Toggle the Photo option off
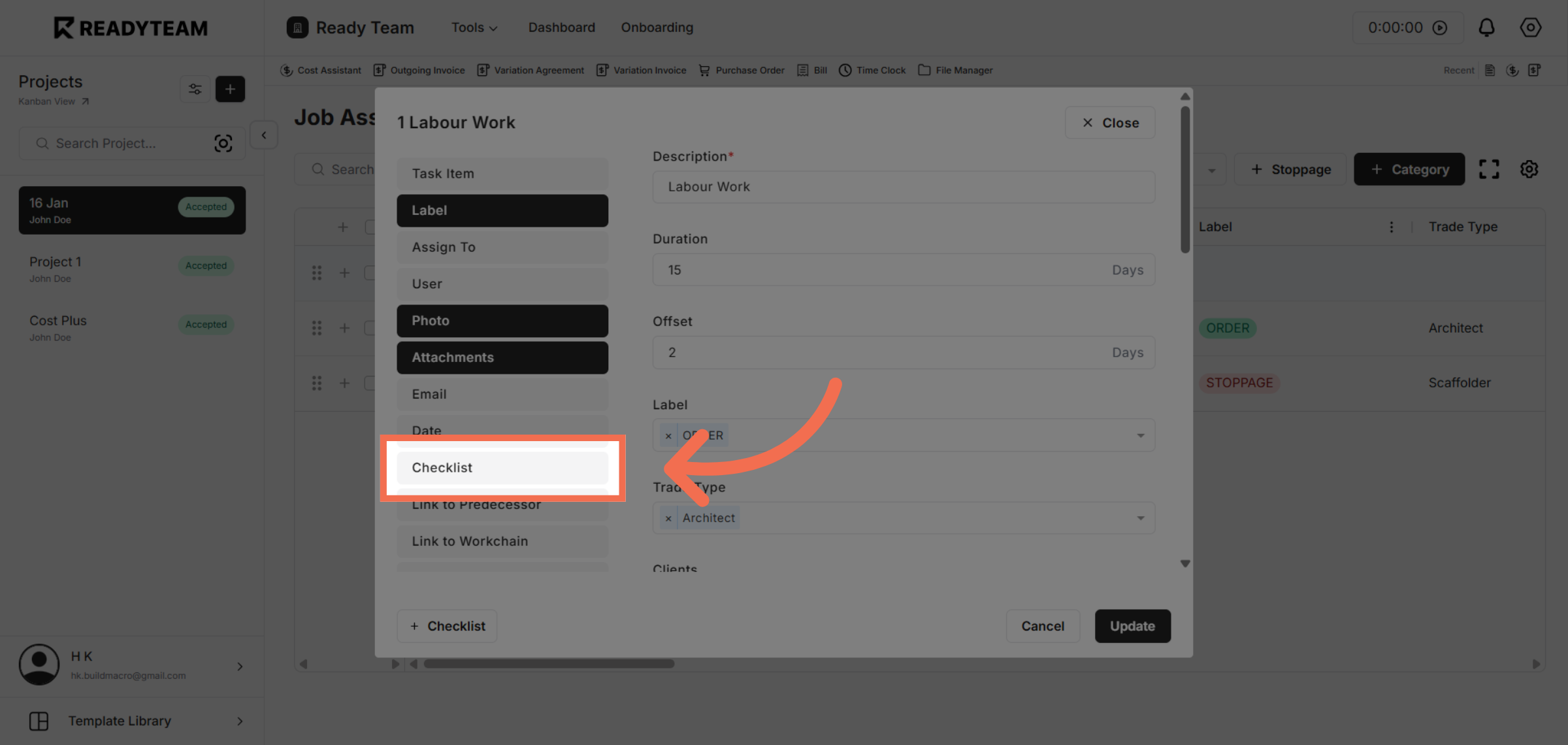 pyautogui.click(x=502, y=320)
